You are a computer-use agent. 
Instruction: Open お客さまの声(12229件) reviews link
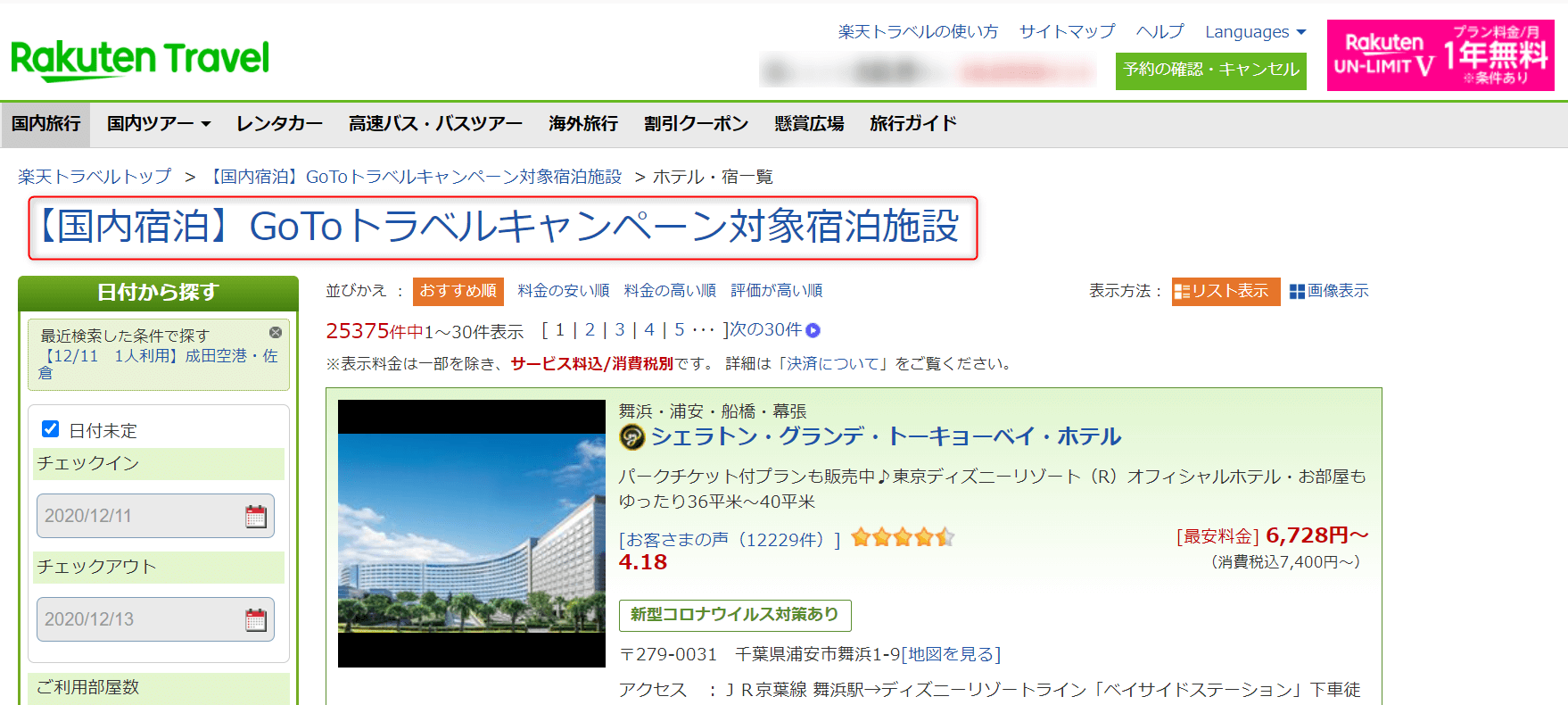pyautogui.click(x=730, y=540)
